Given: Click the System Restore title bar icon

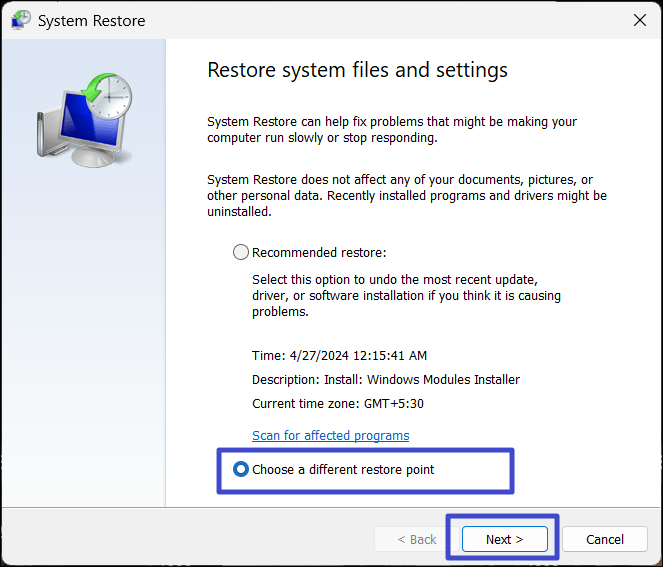Looking at the screenshot, I should tap(21, 20).
